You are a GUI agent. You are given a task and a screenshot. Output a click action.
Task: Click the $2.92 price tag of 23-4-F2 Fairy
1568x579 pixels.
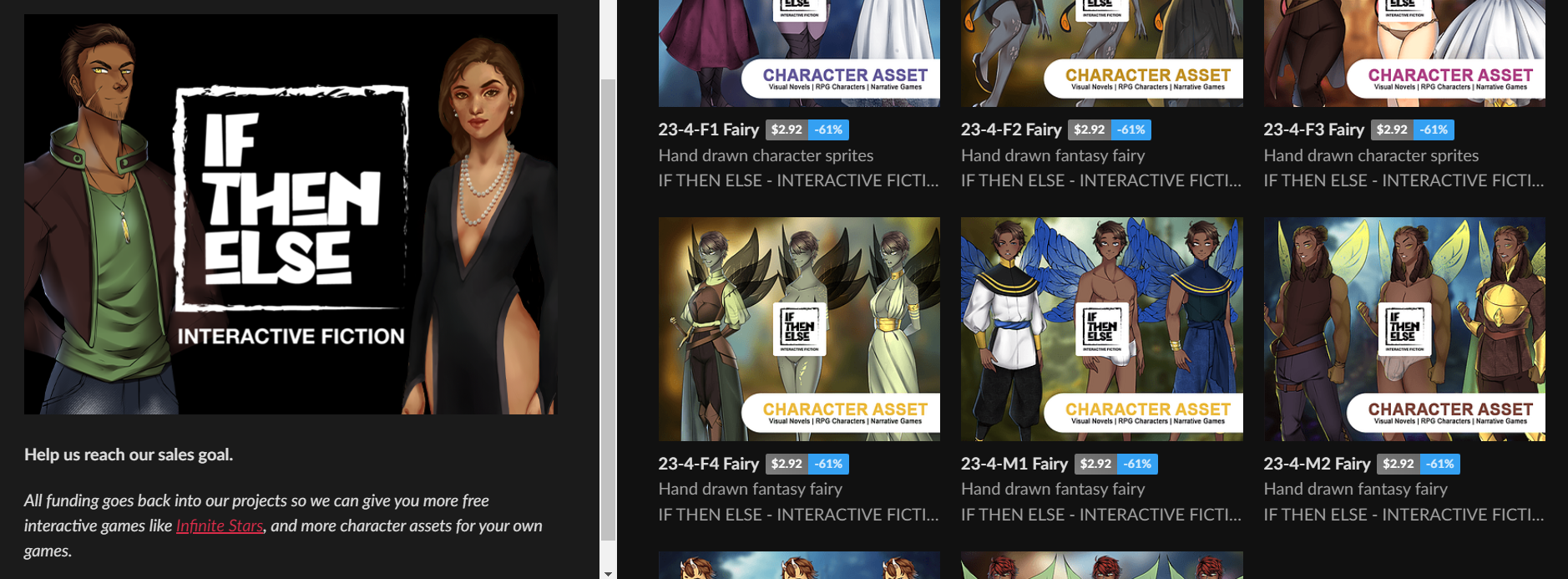tap(1090, 130)
